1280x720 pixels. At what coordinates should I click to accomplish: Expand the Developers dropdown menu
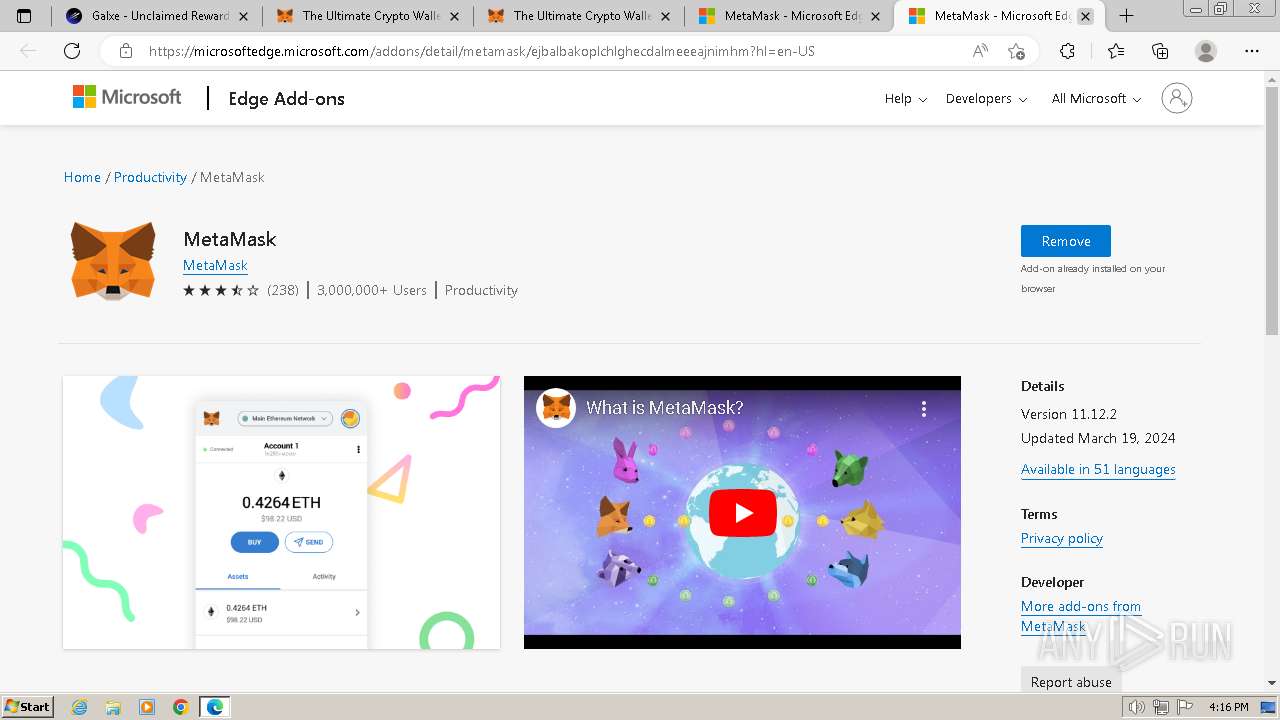pyautogui.click(x=986, y=98)
